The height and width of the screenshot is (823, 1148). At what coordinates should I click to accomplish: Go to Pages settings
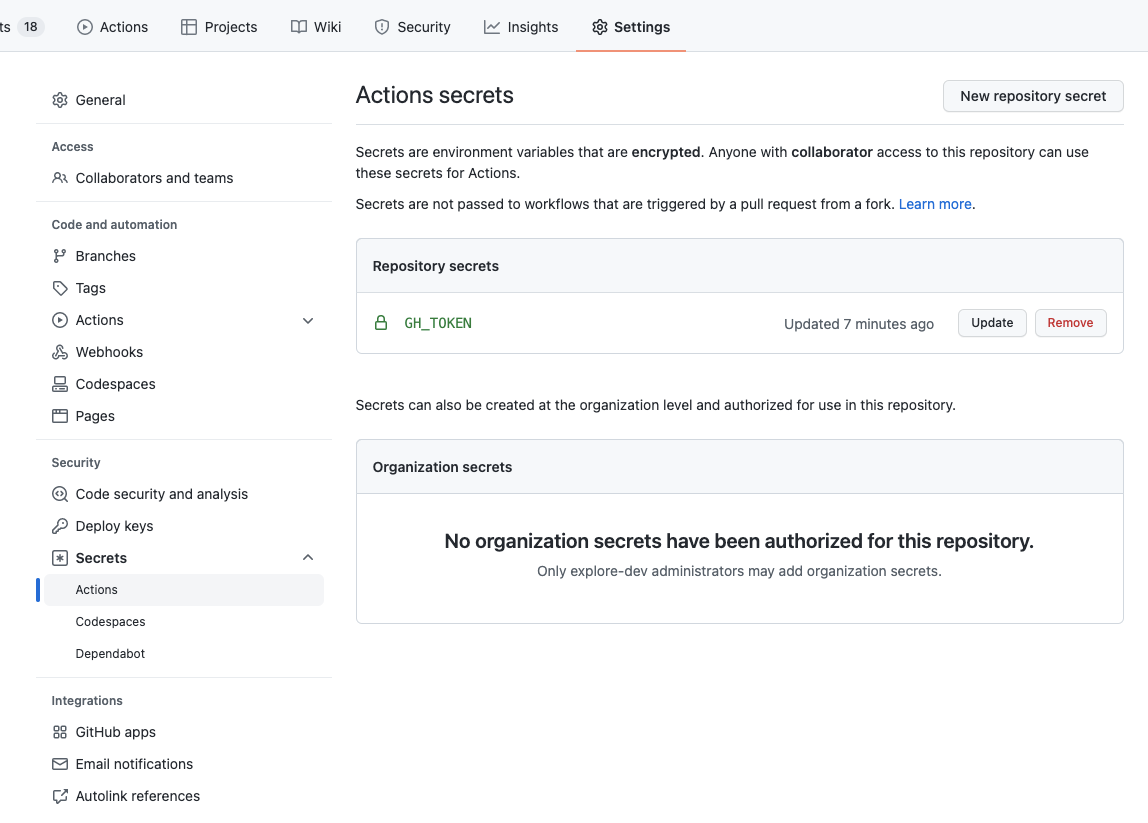[x=184, y=416]
